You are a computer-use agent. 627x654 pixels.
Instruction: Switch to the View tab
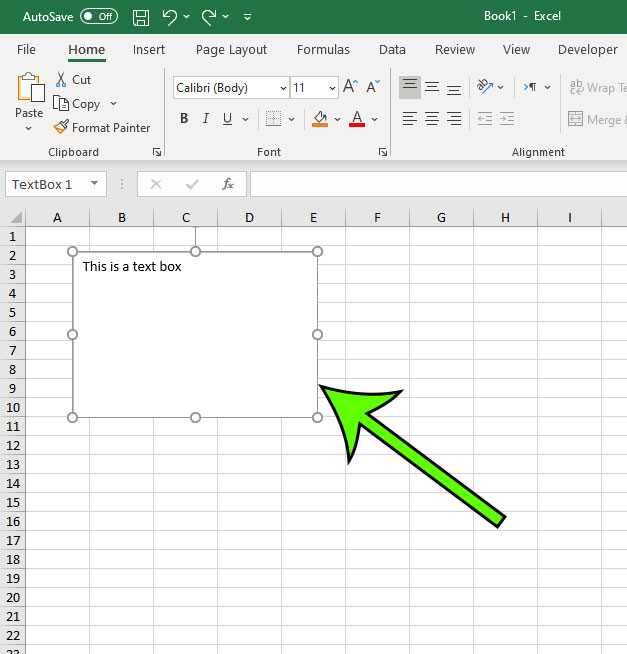tap(516, 50)
